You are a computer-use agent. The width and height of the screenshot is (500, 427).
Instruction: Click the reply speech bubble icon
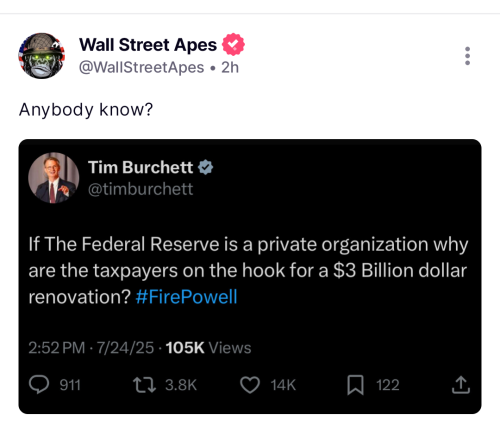39,385
